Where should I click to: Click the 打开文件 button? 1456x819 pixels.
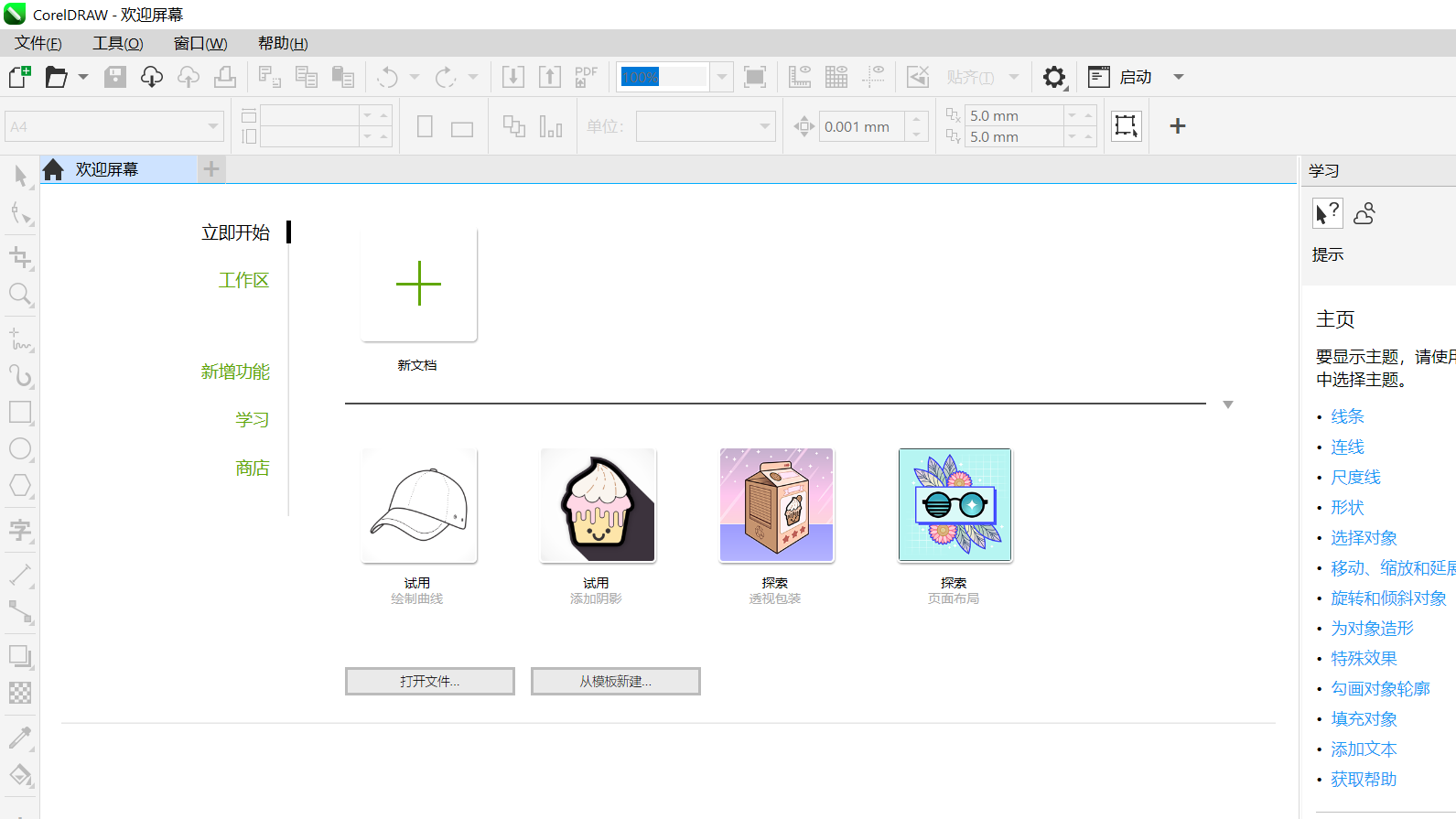[430, 682]
